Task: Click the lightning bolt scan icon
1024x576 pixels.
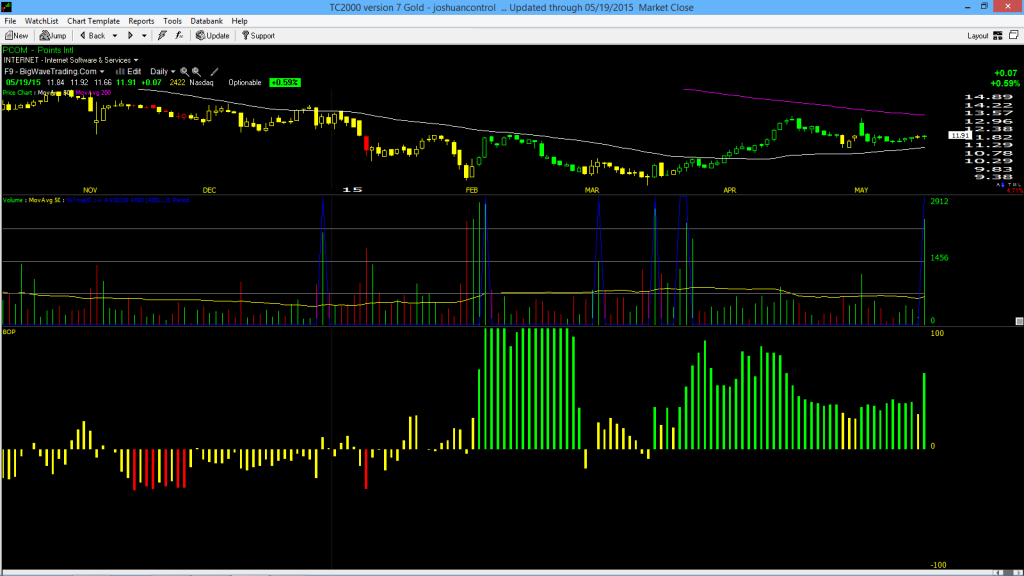Action: pos(162,36)
